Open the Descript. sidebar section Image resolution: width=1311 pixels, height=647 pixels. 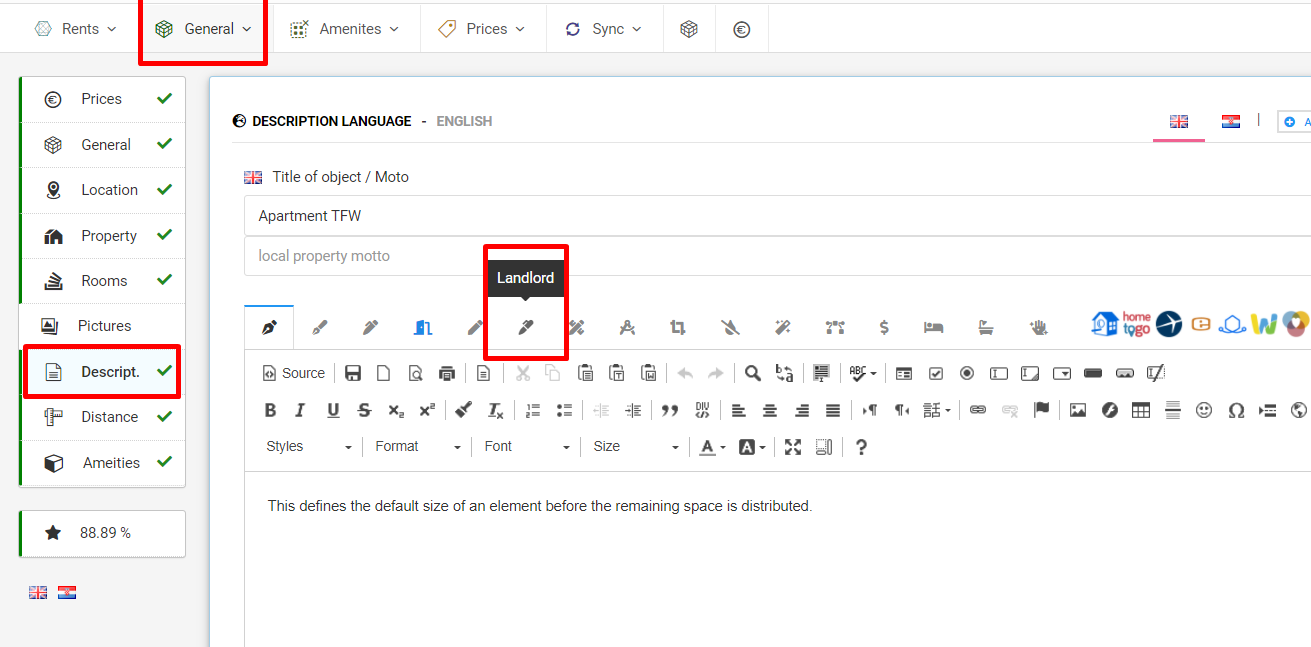(x=103, y=372)
